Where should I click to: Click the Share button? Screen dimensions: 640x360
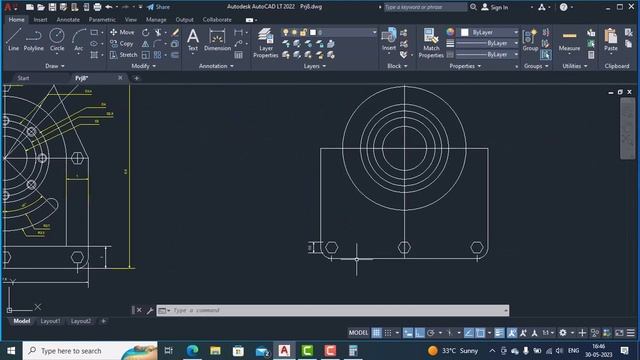tap(158, 7)
